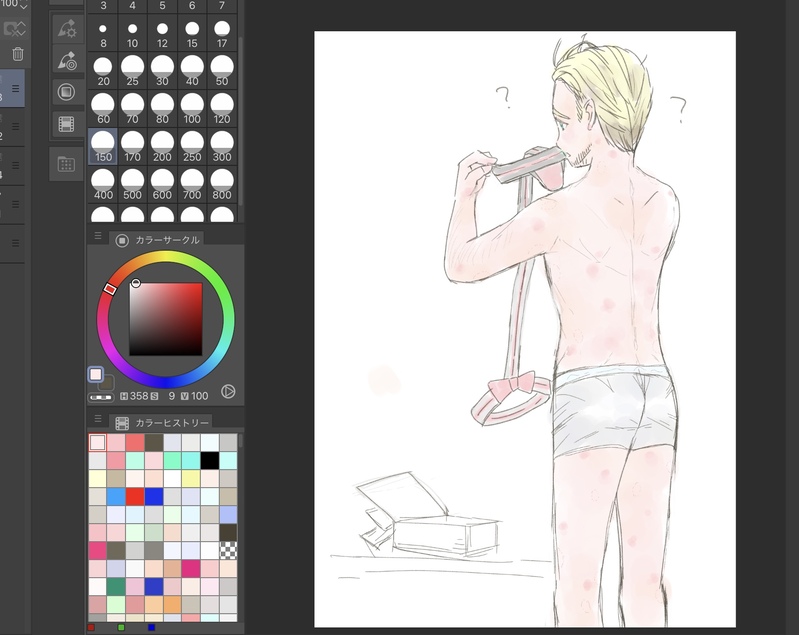
Task: Select the 70 brush size preset
Action: [132, 109]
